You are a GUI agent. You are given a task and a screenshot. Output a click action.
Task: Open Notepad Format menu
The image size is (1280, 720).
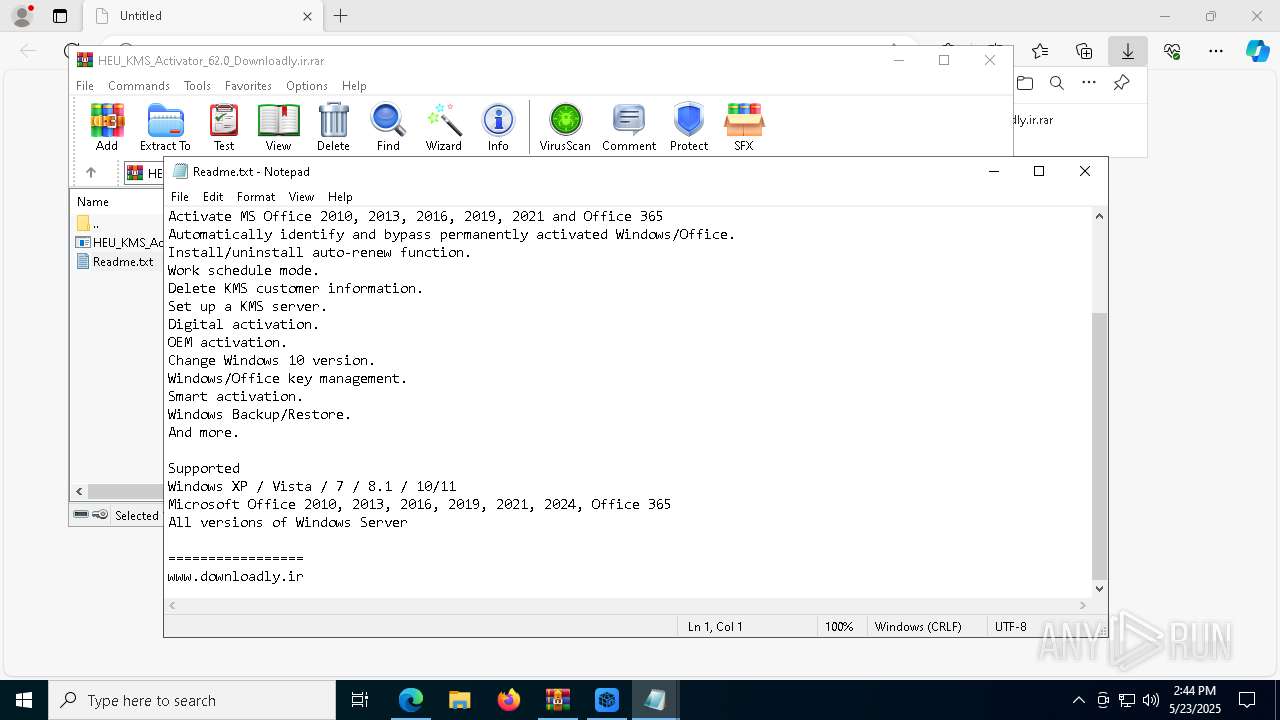[x=256, y=197]
